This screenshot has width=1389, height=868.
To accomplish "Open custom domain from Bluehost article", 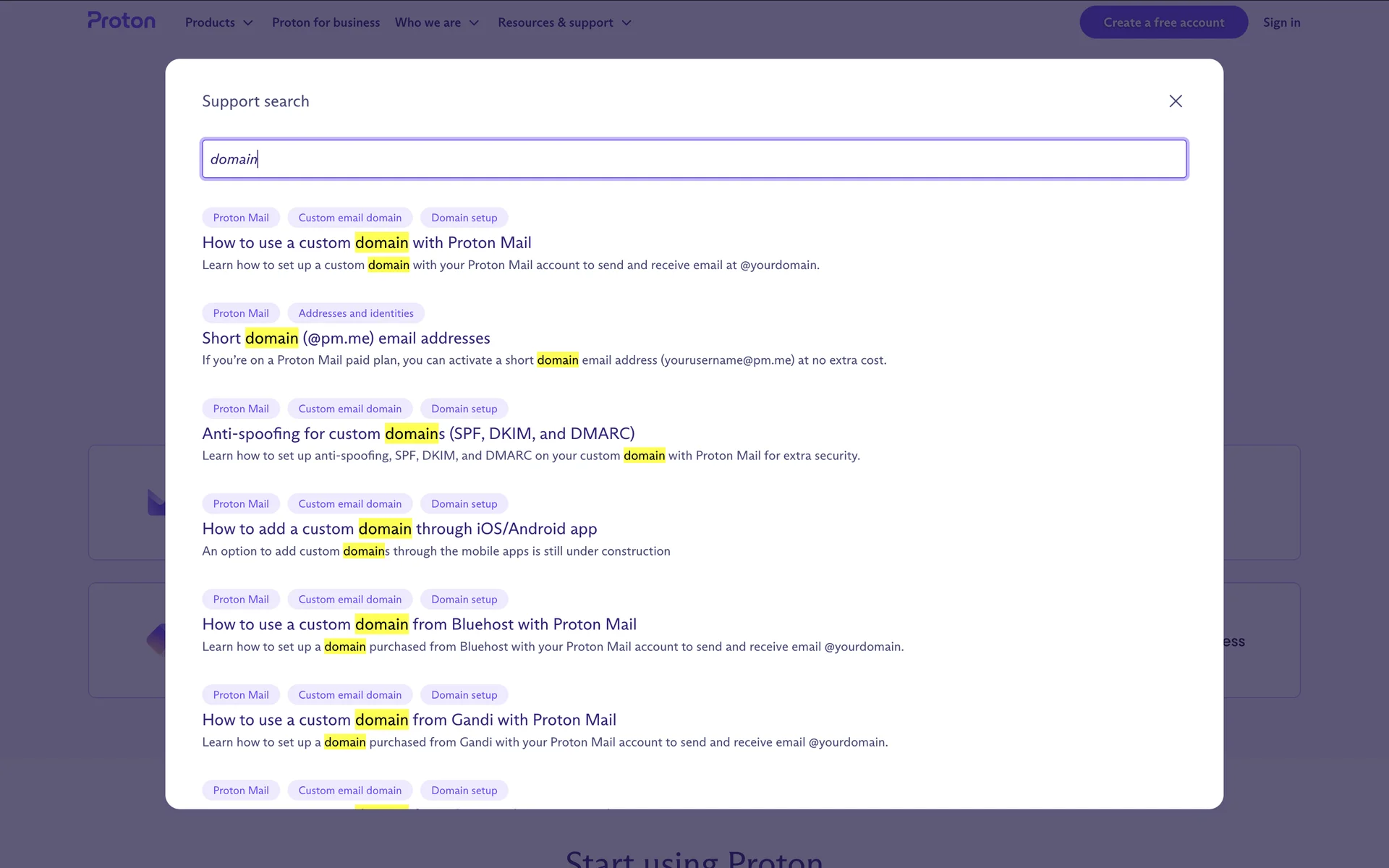I will pyautogui.click(x=419, y=625).
